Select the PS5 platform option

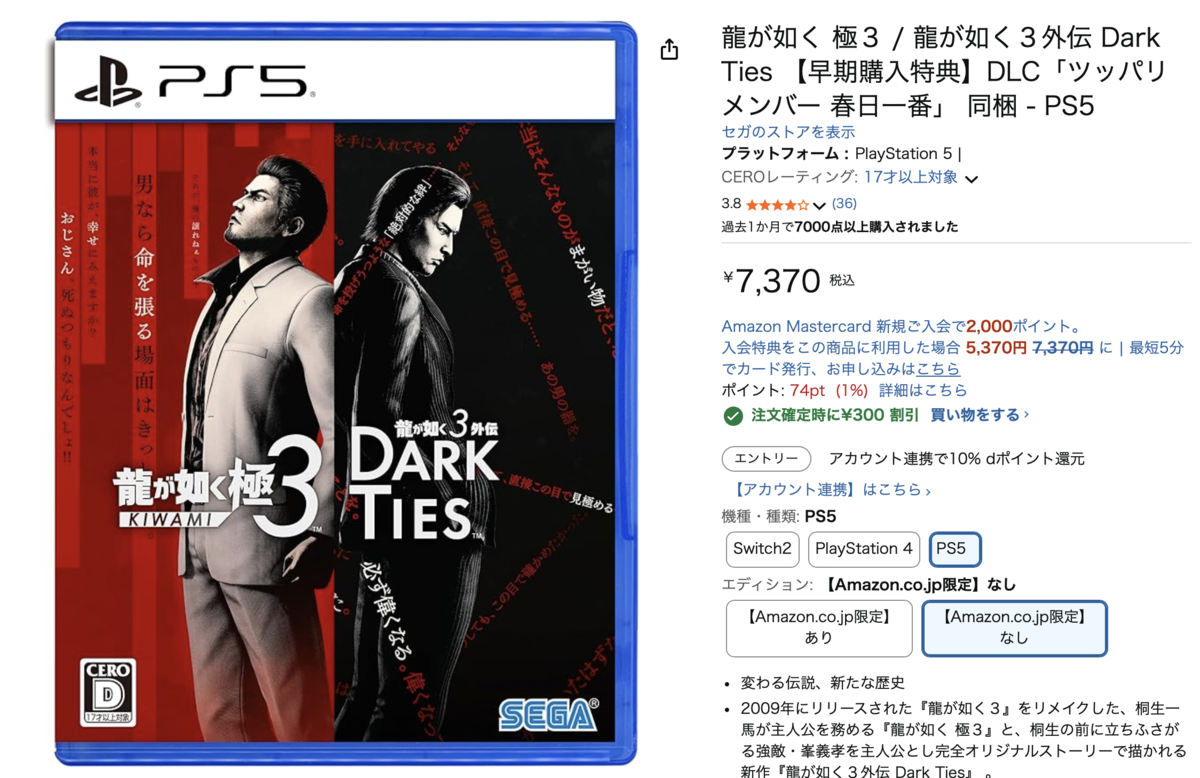(x=955, y=549)
